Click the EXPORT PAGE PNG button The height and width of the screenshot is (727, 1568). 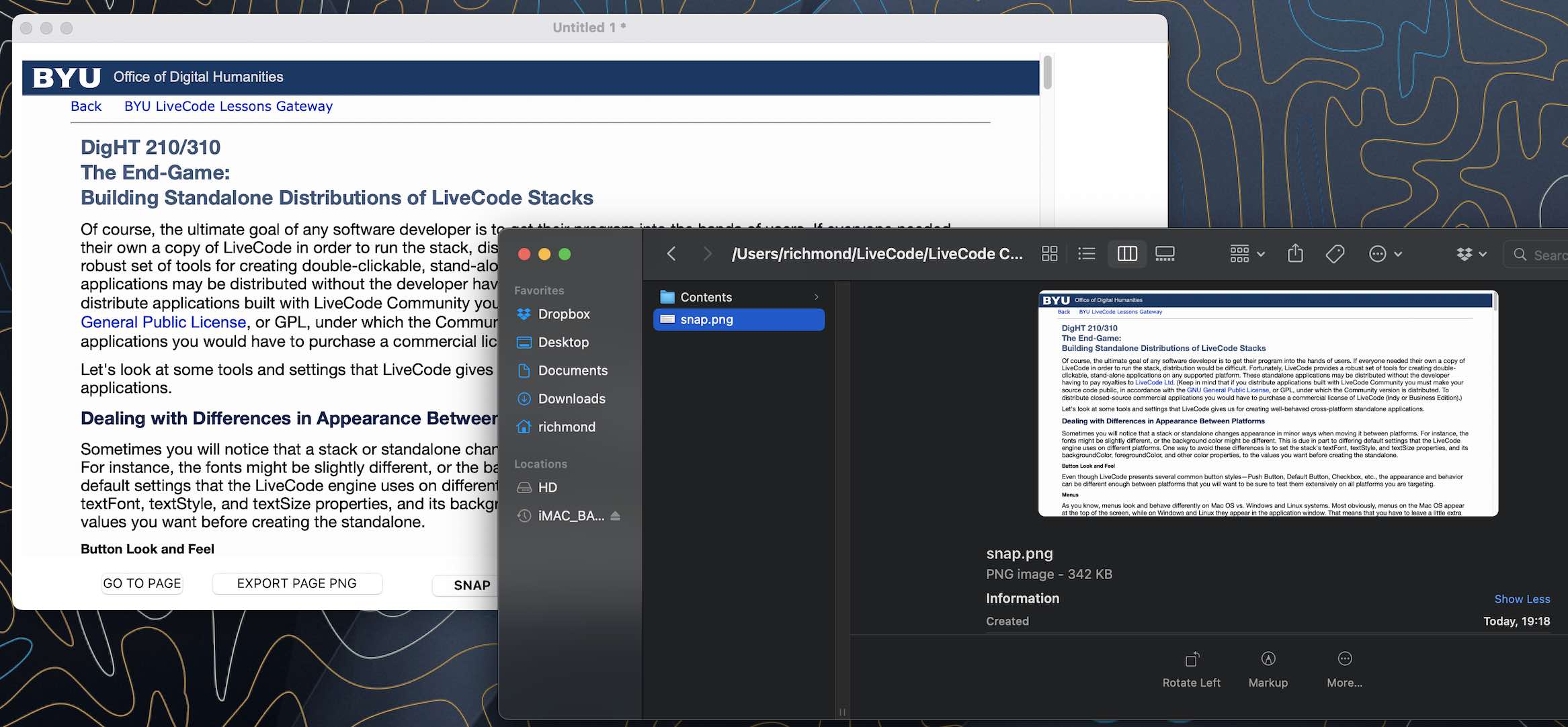[x=297, y=583]
